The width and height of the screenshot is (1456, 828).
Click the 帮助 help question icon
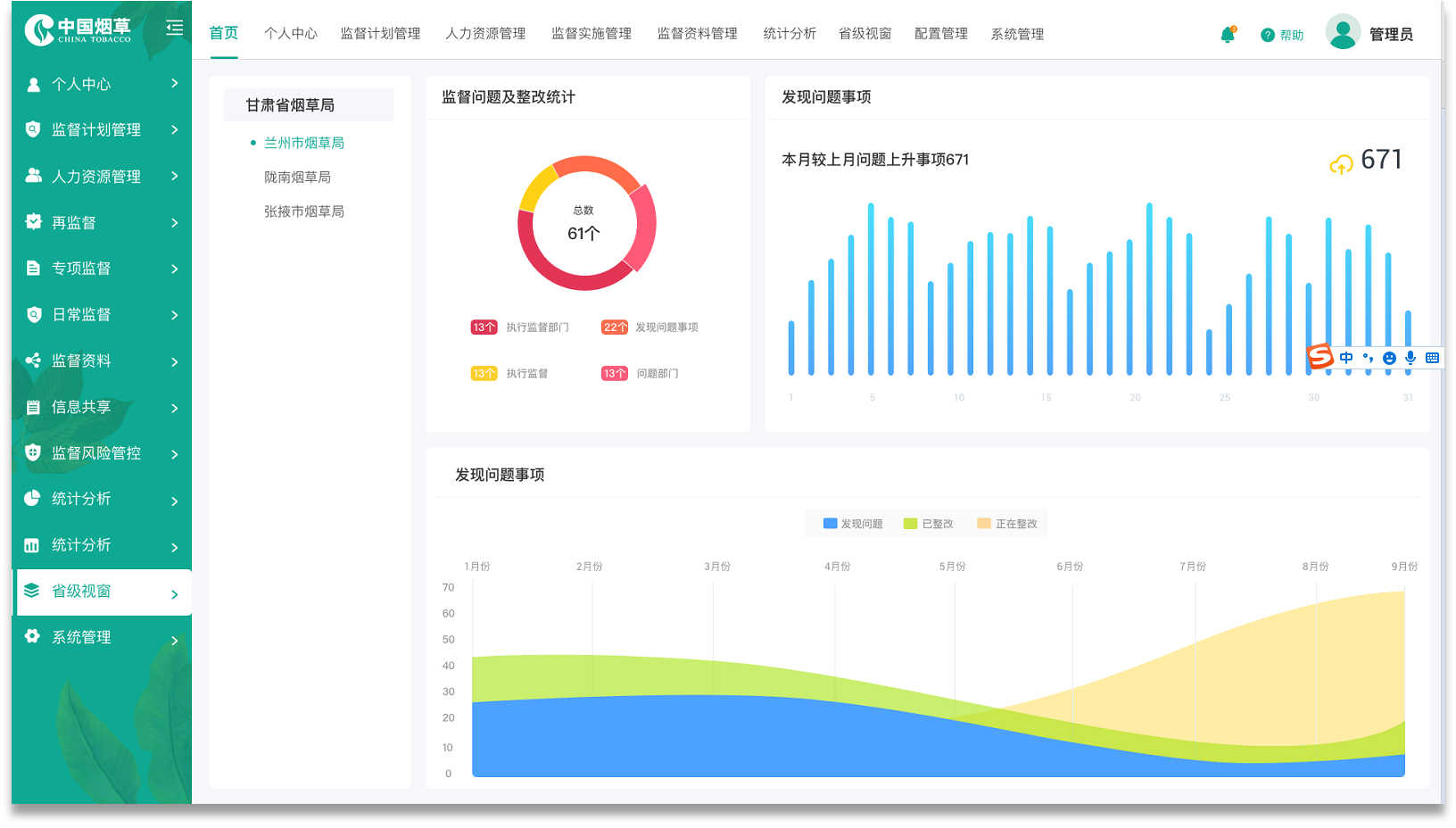coord(1268,35)
